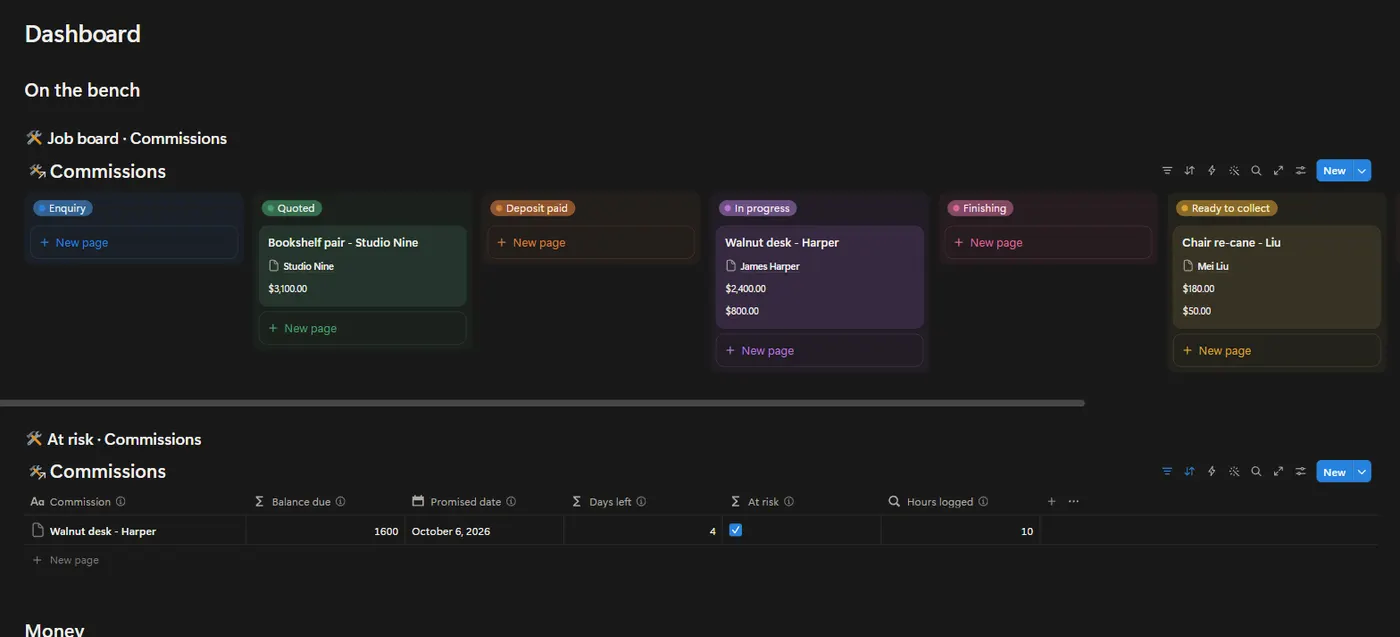Uncheck At risk checkbox for Walnut desk - Harper
Image resolution: width=1400 pixels, height=637 pixels.
(736, 530)
